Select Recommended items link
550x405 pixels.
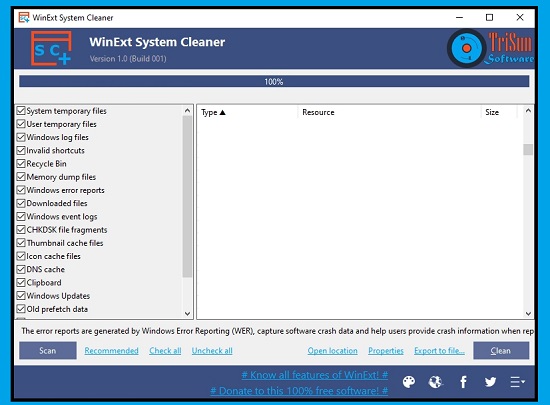[x=112, y=351]
